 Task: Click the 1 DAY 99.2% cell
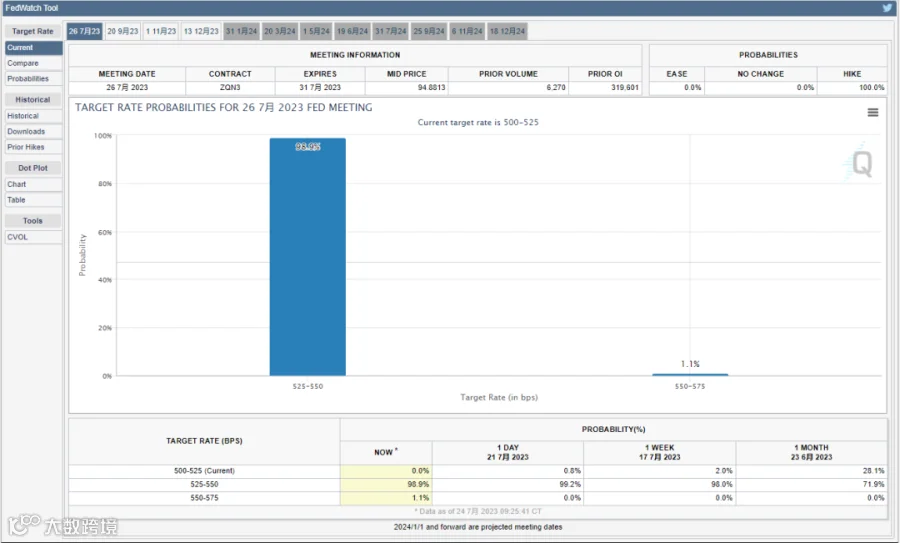point(508,484)
